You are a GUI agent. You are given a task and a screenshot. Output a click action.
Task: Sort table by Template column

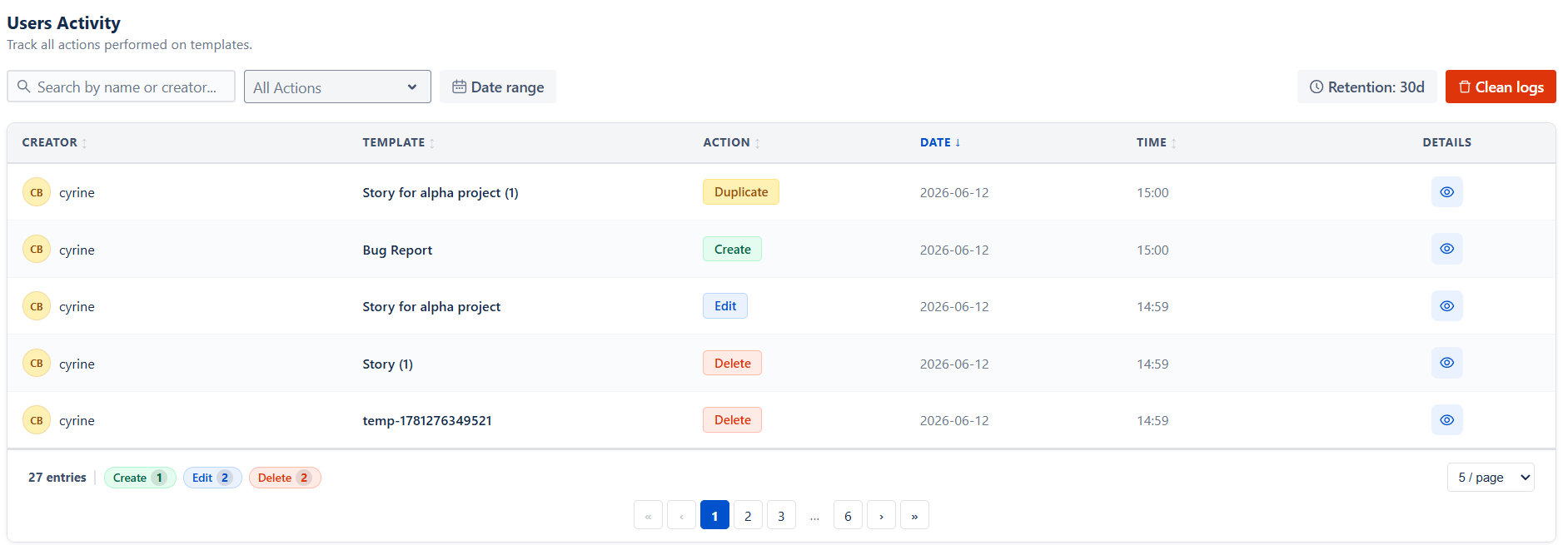[398, 142]
